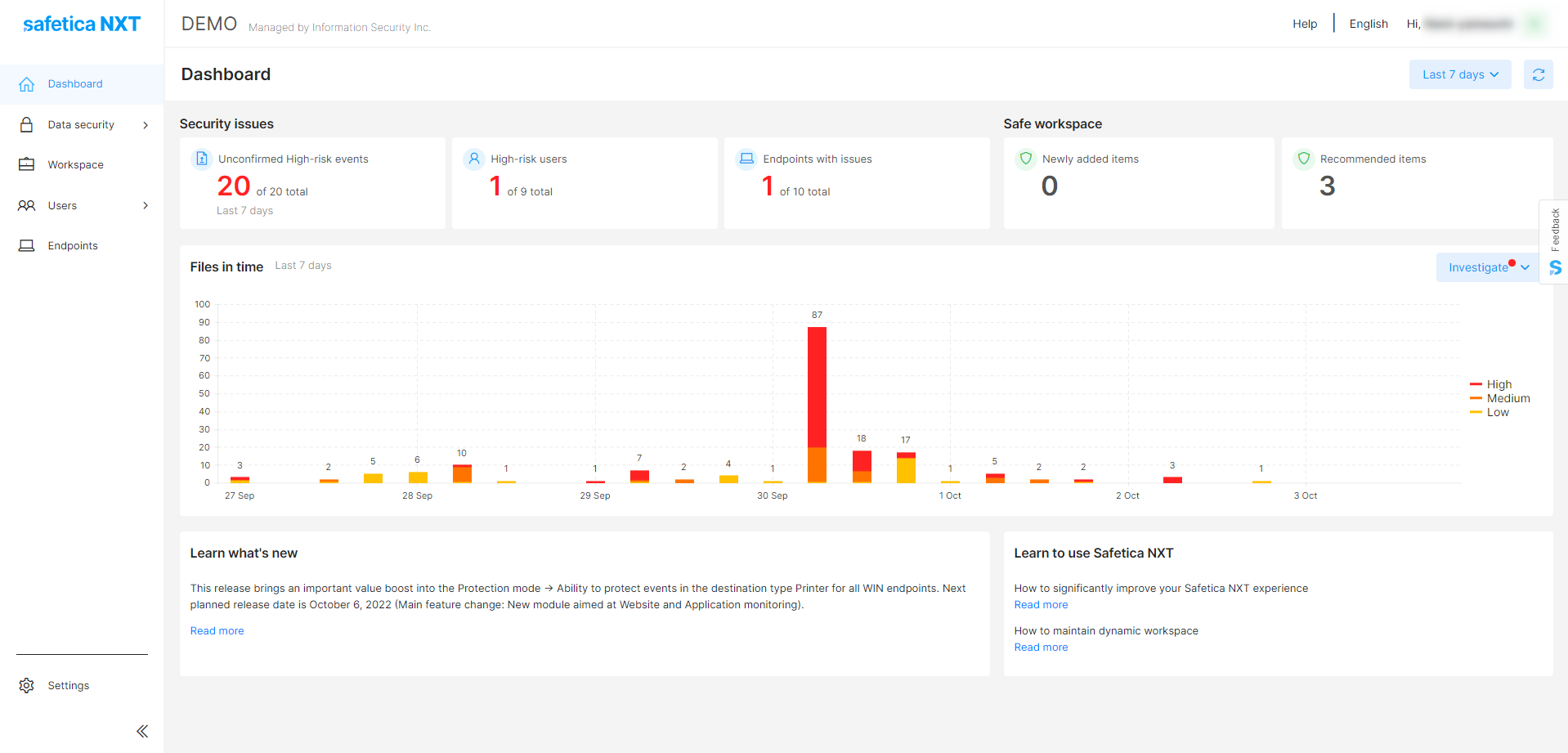Refresh the dashboard data
Image resolution: width=1568 pixels, height=753 pixels.
1538,74
